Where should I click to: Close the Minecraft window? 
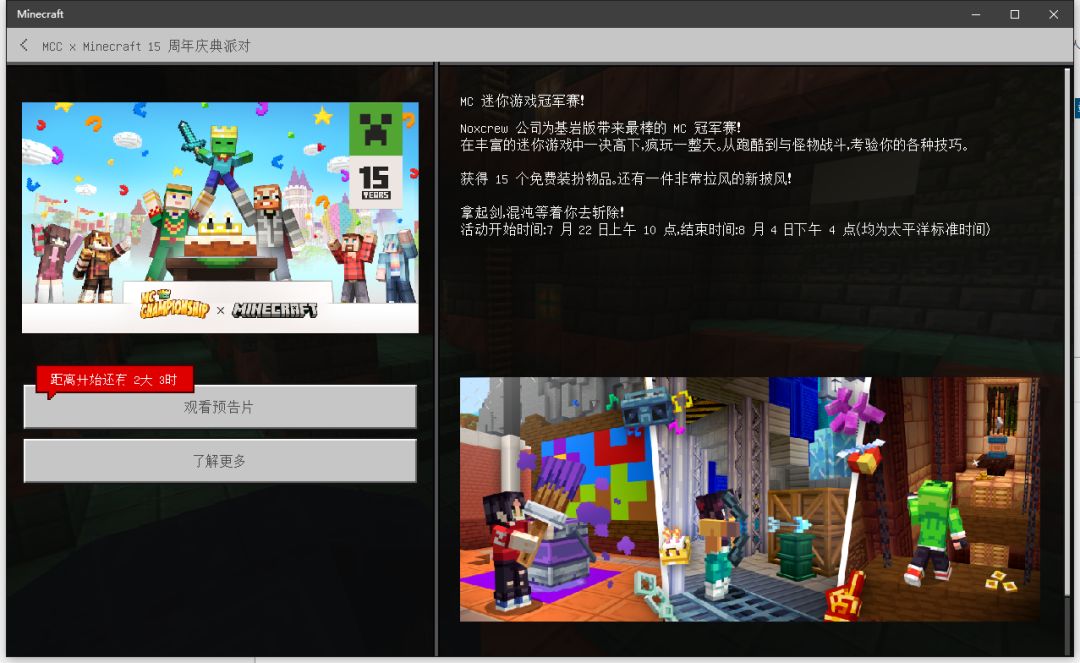[1053, 14]
